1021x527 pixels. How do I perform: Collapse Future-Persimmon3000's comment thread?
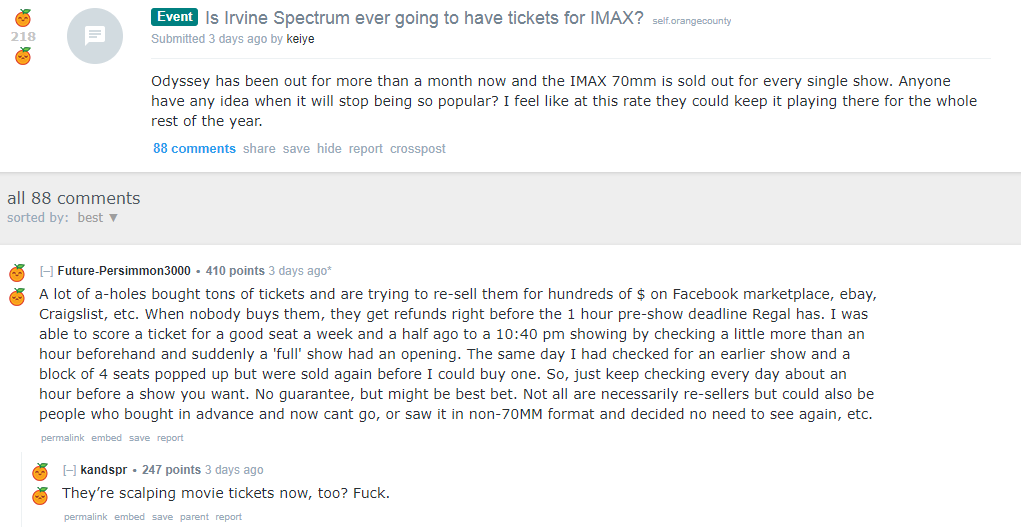[x=46, y=271]
